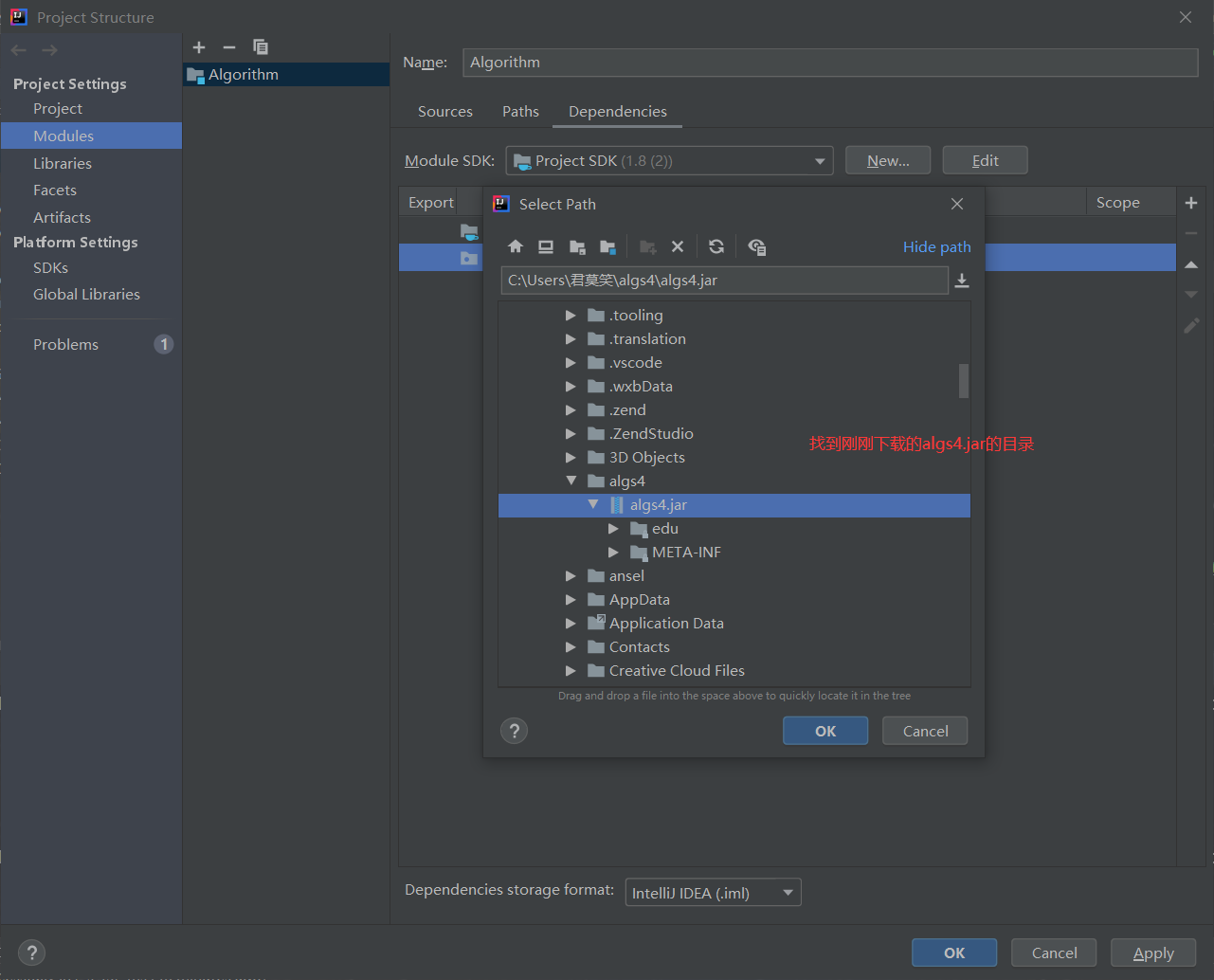The width and height of the screenshot is (1214, 980).
Task: Click Cancel in Project Structure window
Action: 1054,953
